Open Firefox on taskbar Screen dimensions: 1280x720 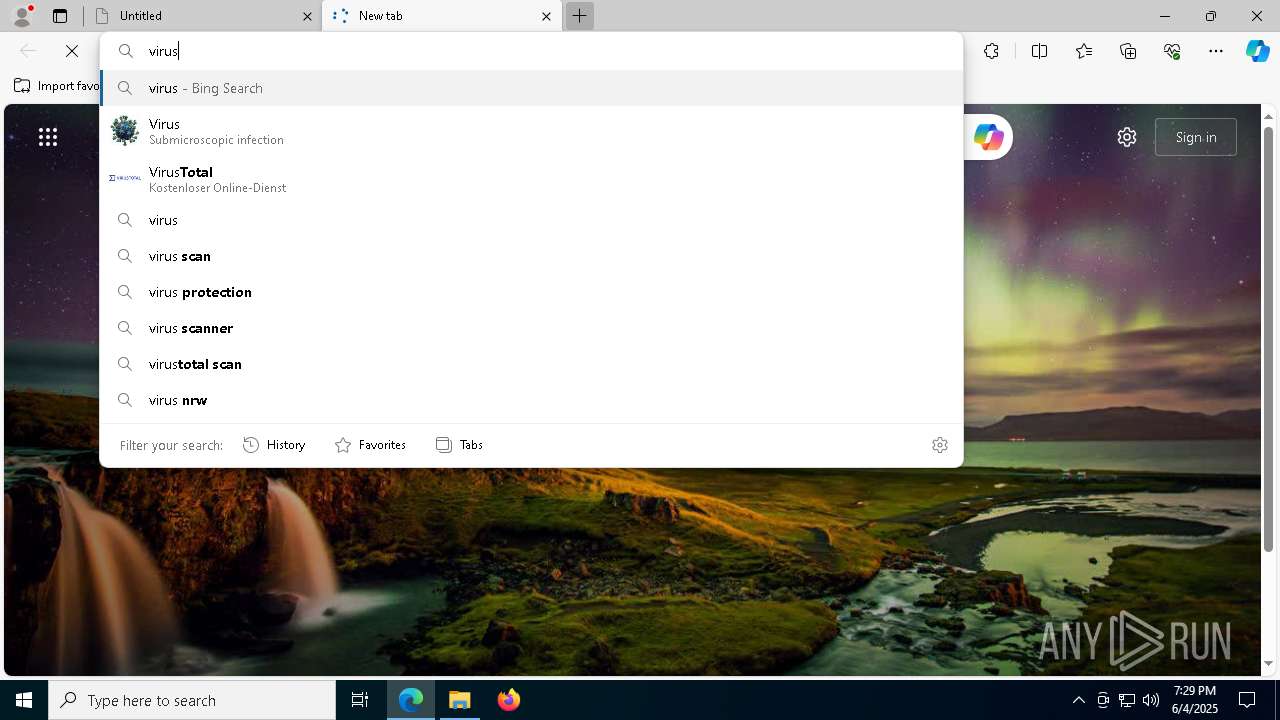coord(509,700)
